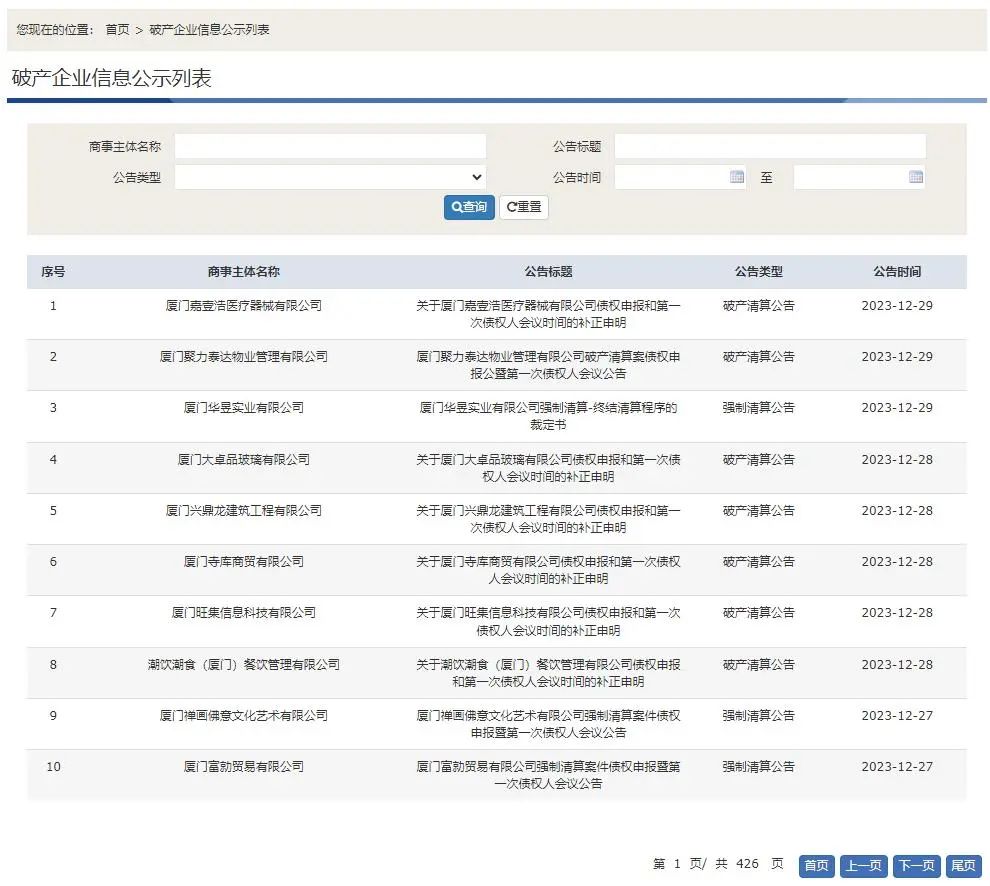This screenshot has width=990, height=886.
Task: Go to next page 下一页
Action: coord(917,865)
